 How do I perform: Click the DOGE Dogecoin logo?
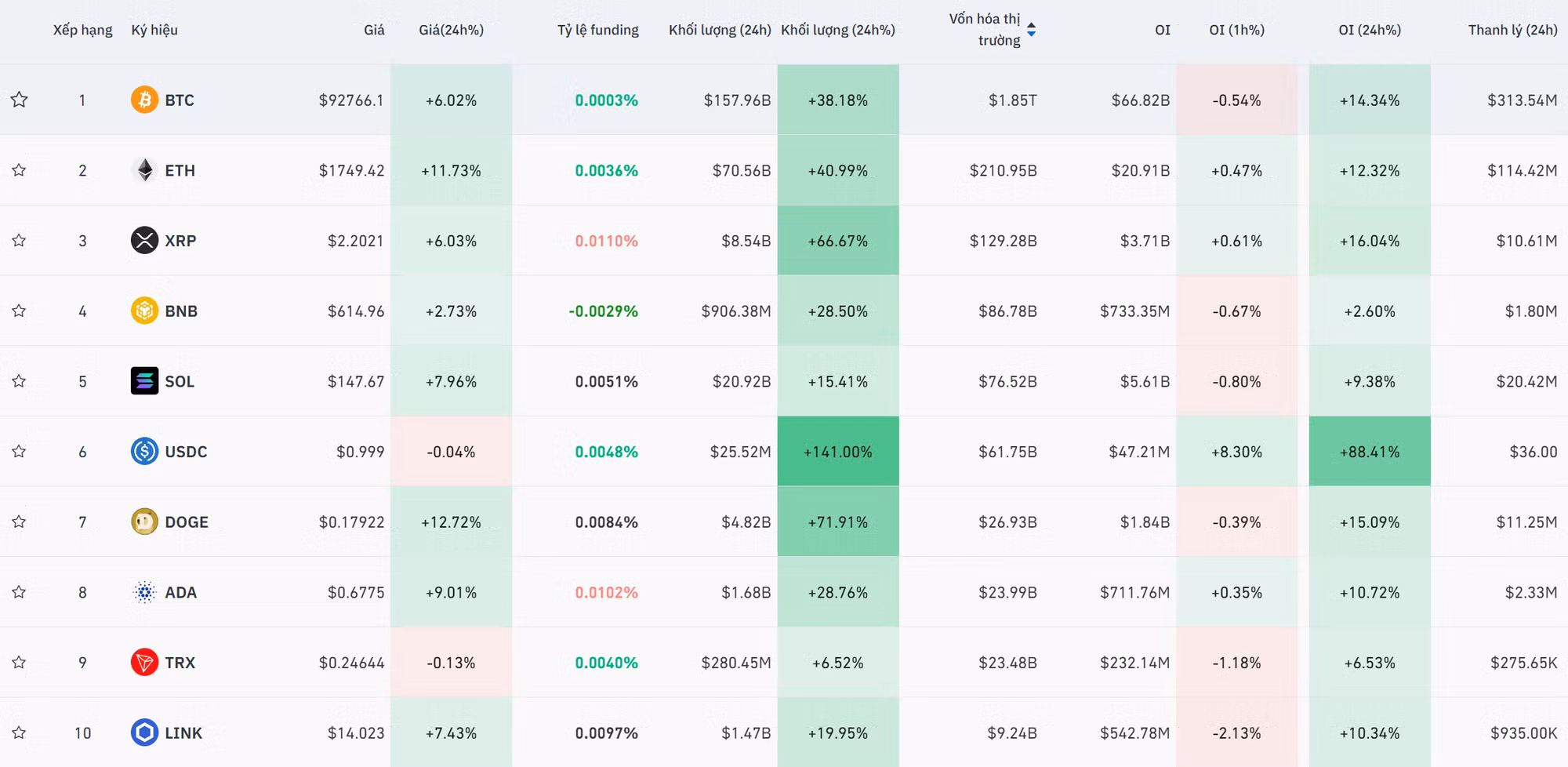(x=144, y=522)
